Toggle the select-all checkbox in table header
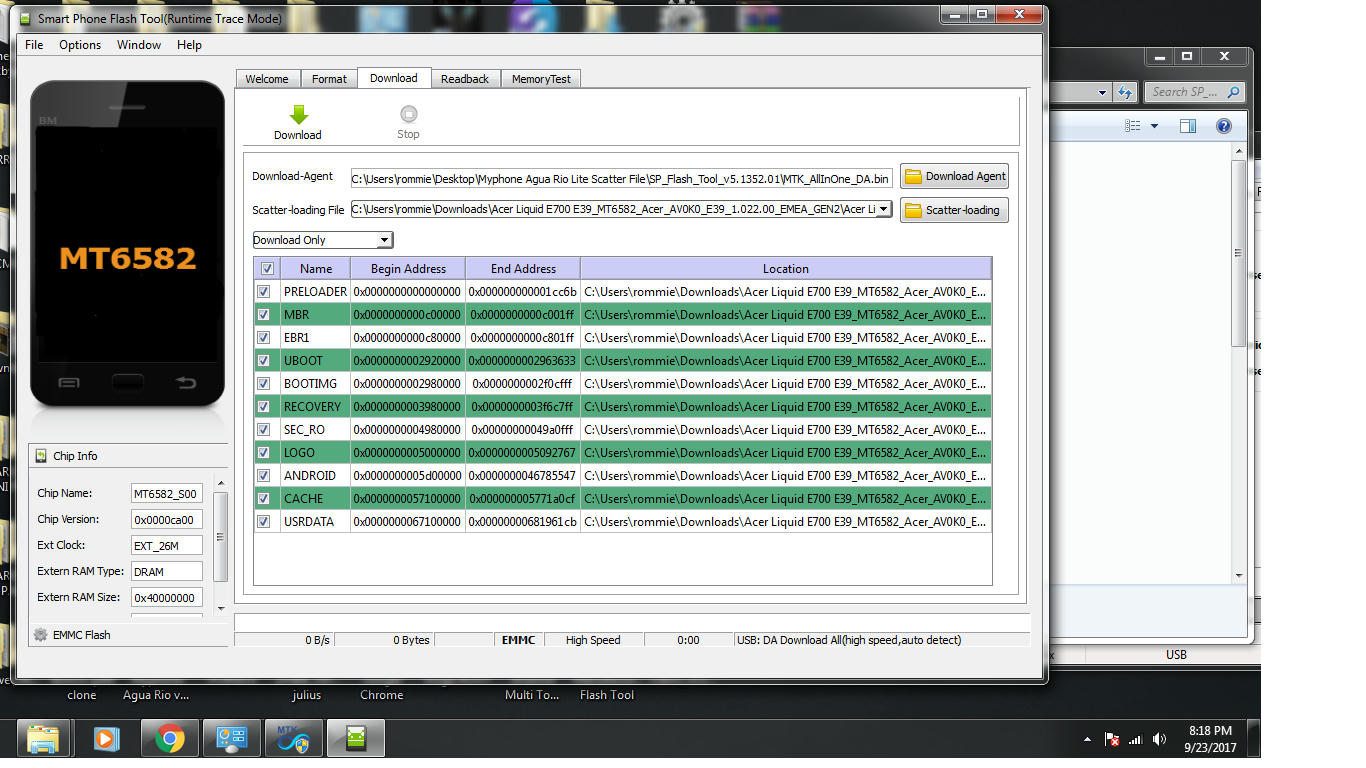Screen dimensions: 1366x768 click(266, 269)
